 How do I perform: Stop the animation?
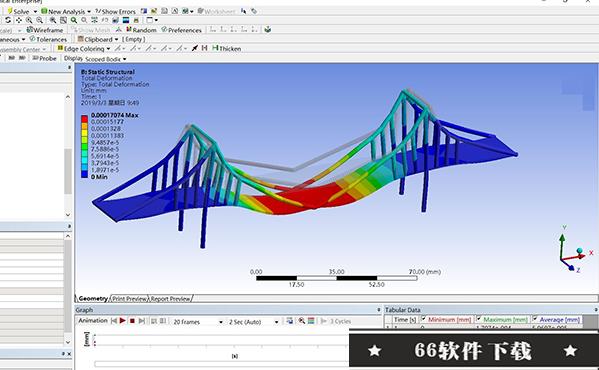click(132, 321)
